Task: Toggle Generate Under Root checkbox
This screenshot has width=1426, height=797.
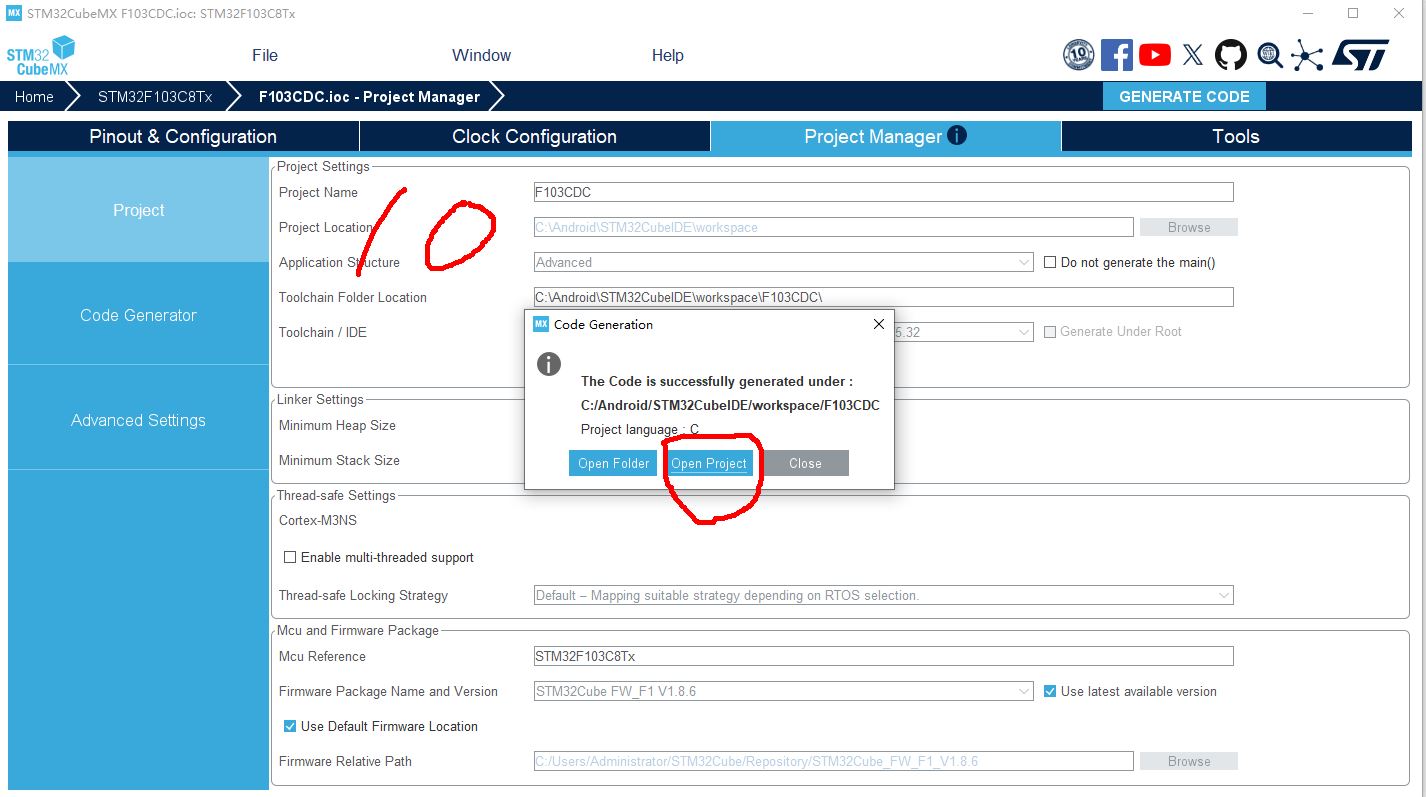Action: point(1050,331)
